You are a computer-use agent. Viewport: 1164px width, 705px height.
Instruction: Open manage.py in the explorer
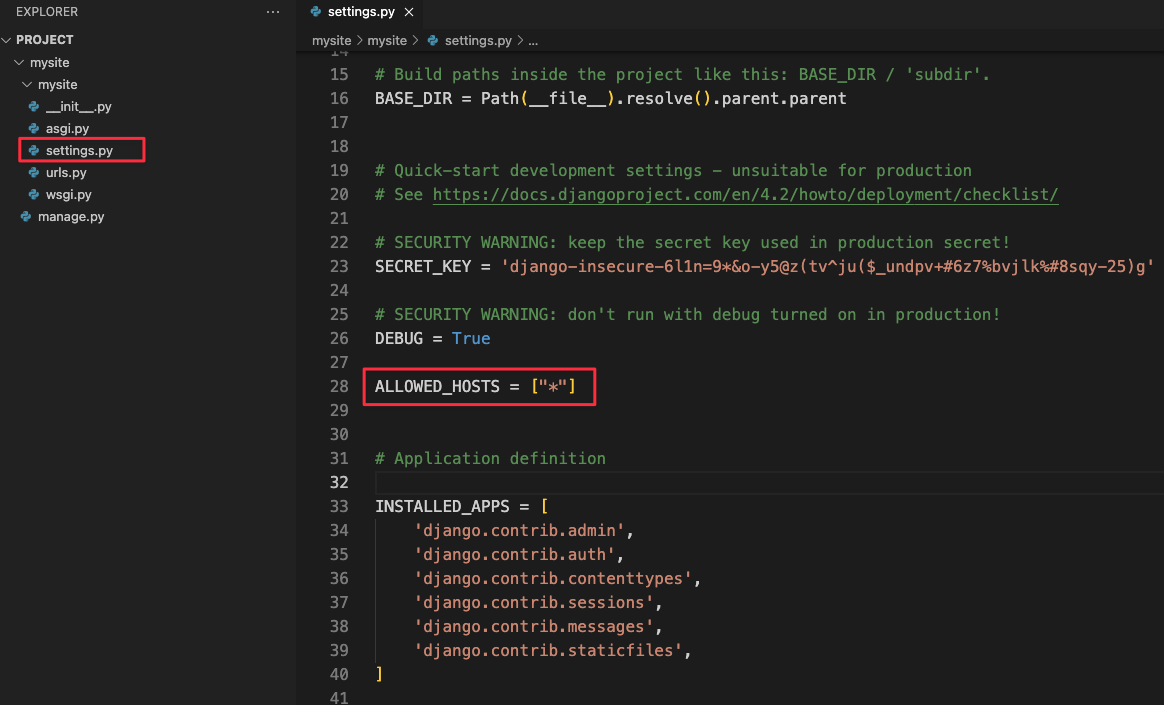click(71, 217)
